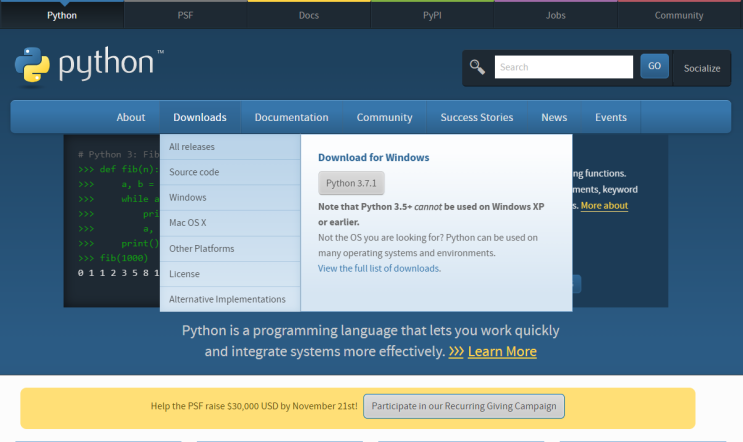The image size is (743, 442).
Task: Select the Jobs tab in the top bar
Action: (x=555, y=15)
